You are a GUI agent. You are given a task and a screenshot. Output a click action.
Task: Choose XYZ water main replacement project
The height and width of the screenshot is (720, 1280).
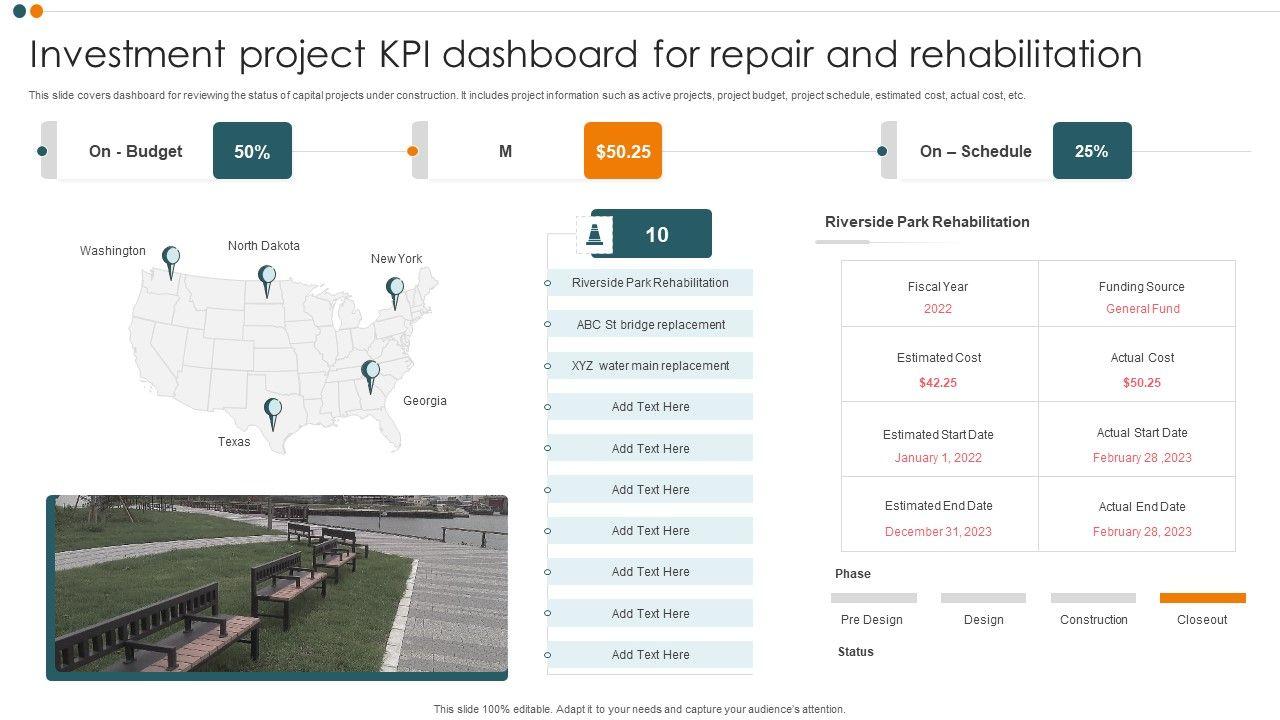tap(650, 366)
